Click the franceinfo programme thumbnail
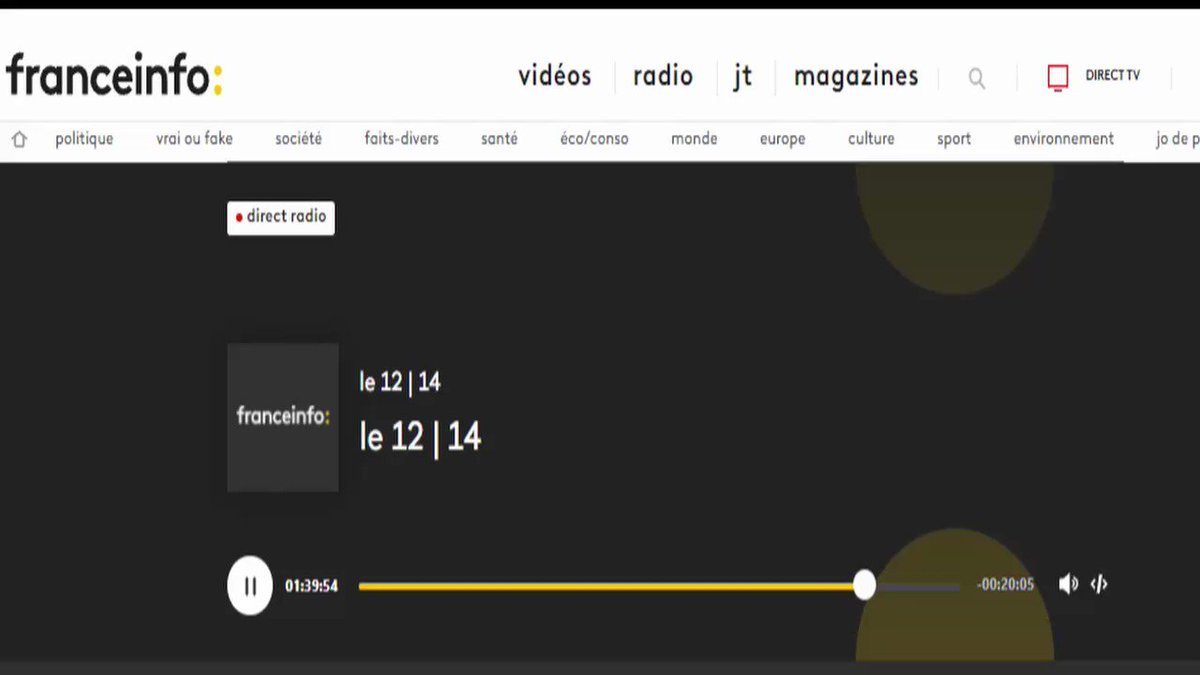 [283, 417]
